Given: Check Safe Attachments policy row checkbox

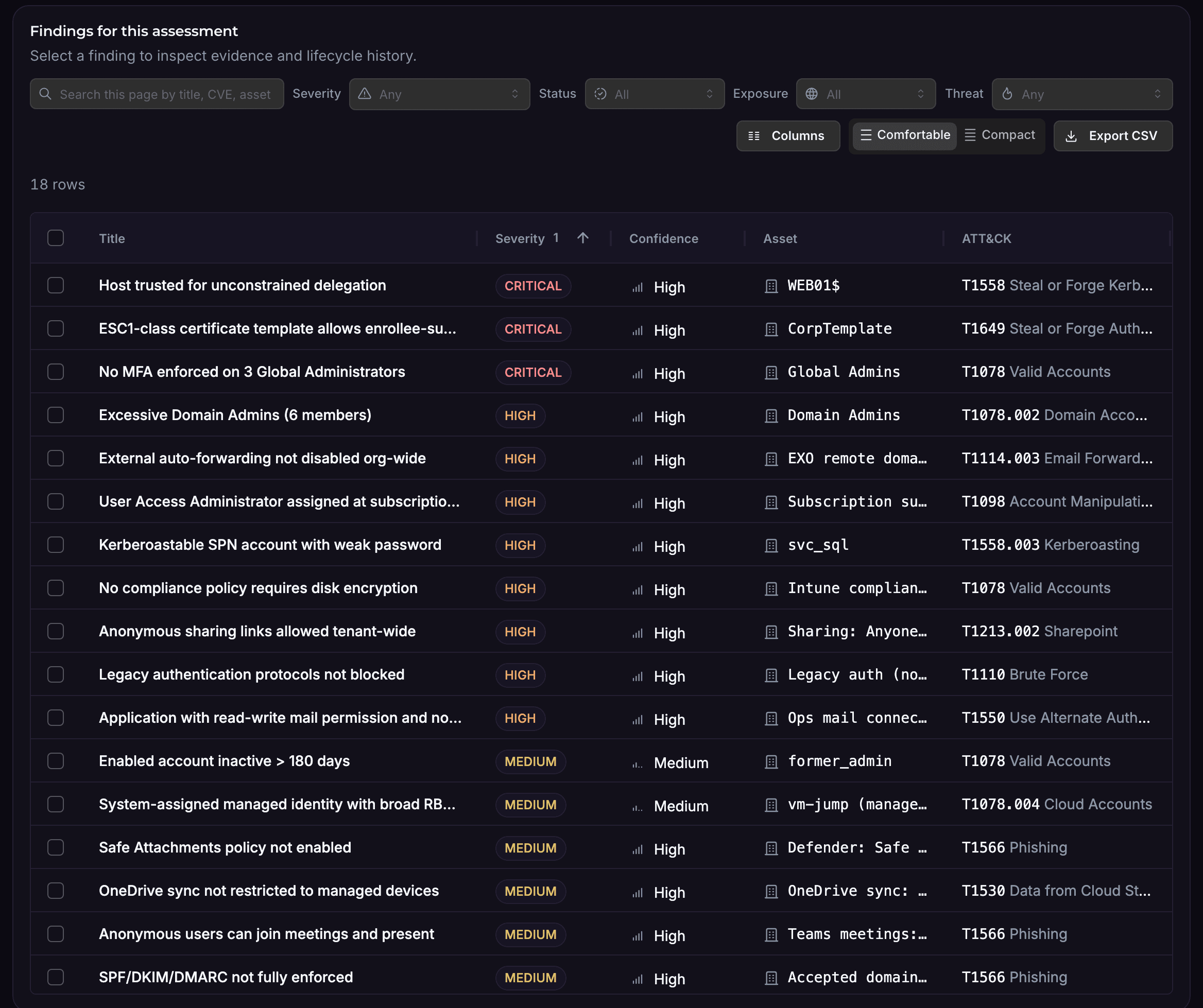Looking at the screenshot, I should (56, 847).
